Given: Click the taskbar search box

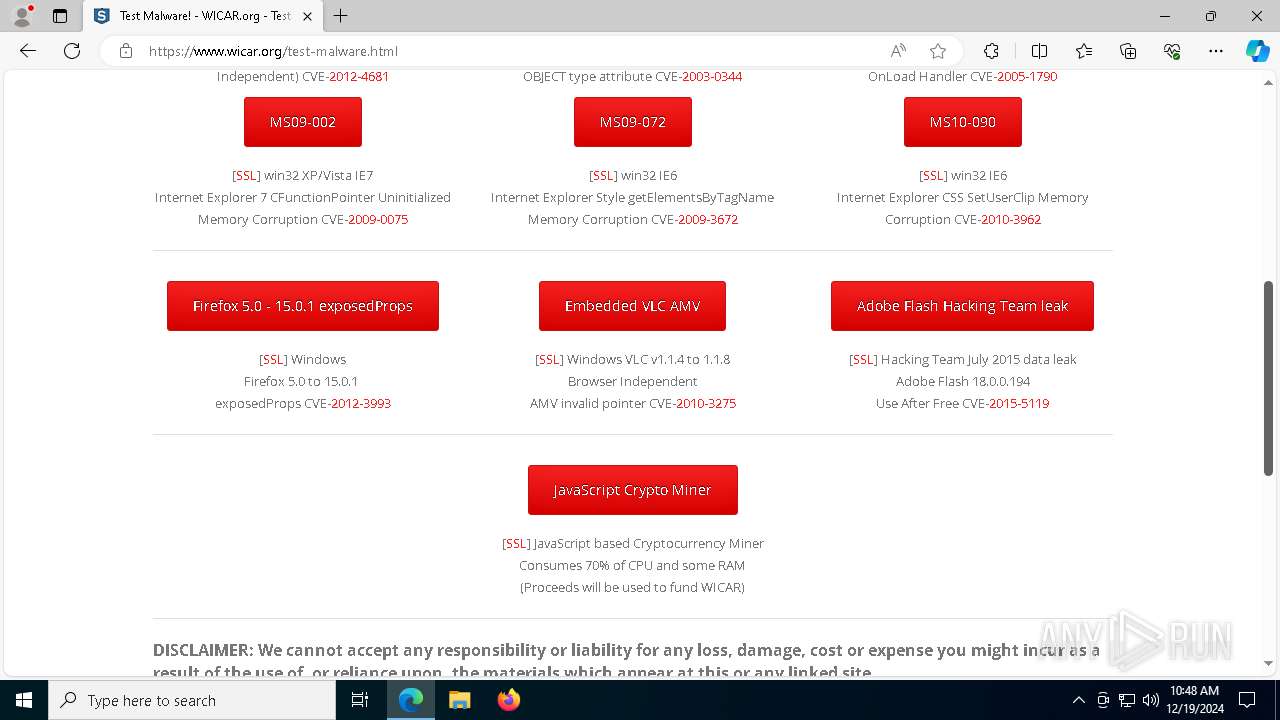Looking at the screenshot, I should point(192,700).
